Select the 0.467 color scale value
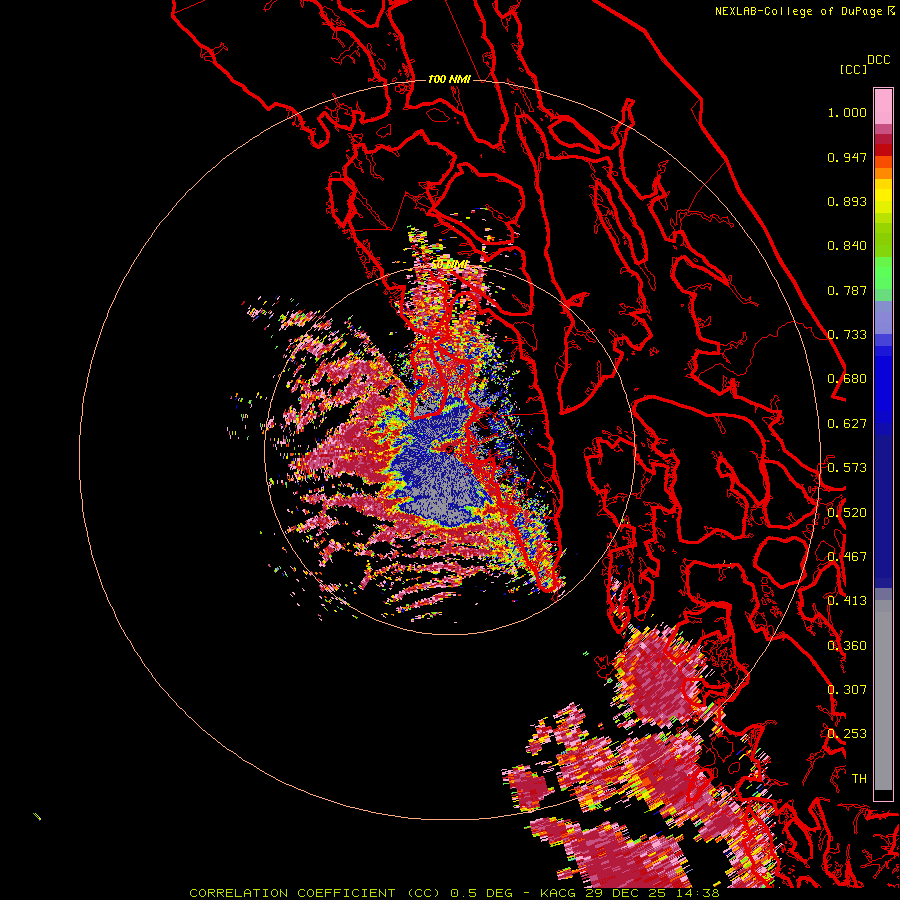Image resolution: width=900 pixels, height=900 pixels. point(847,557)
